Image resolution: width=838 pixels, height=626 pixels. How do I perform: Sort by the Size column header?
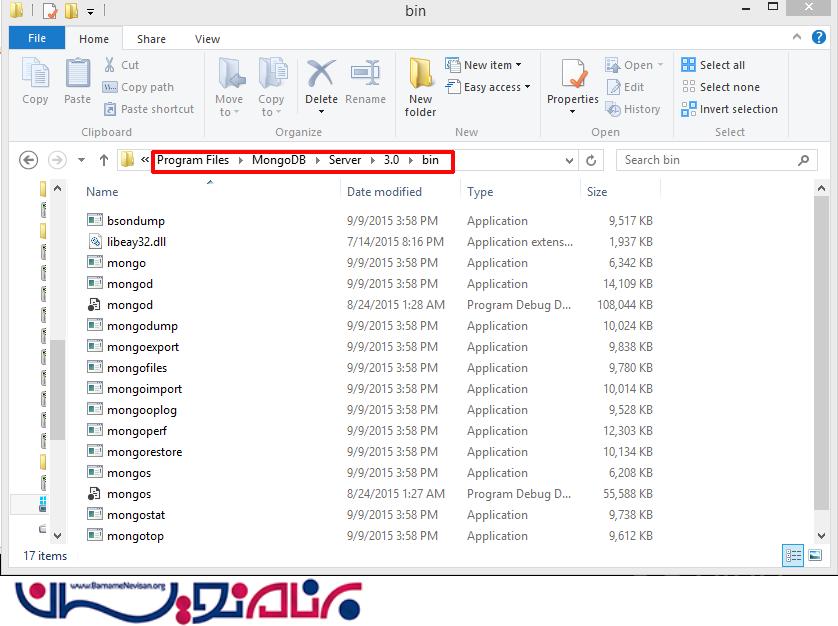(x=597, y=191)
